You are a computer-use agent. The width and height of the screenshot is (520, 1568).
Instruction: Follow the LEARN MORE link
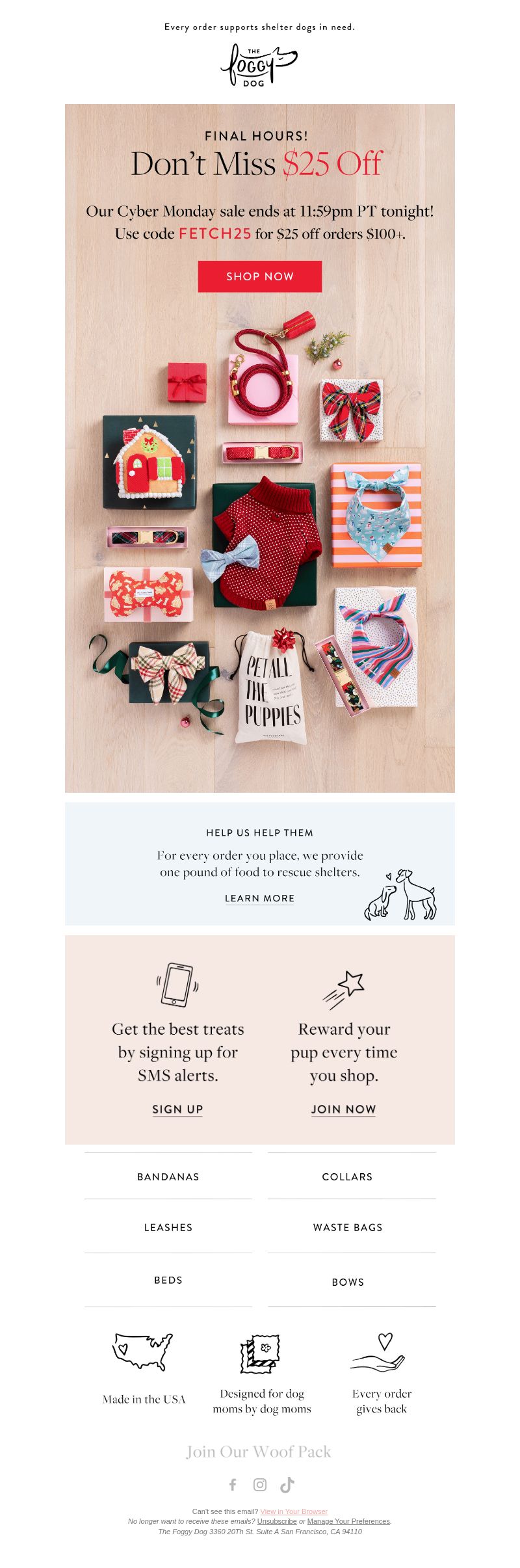(x=260, y=898)
